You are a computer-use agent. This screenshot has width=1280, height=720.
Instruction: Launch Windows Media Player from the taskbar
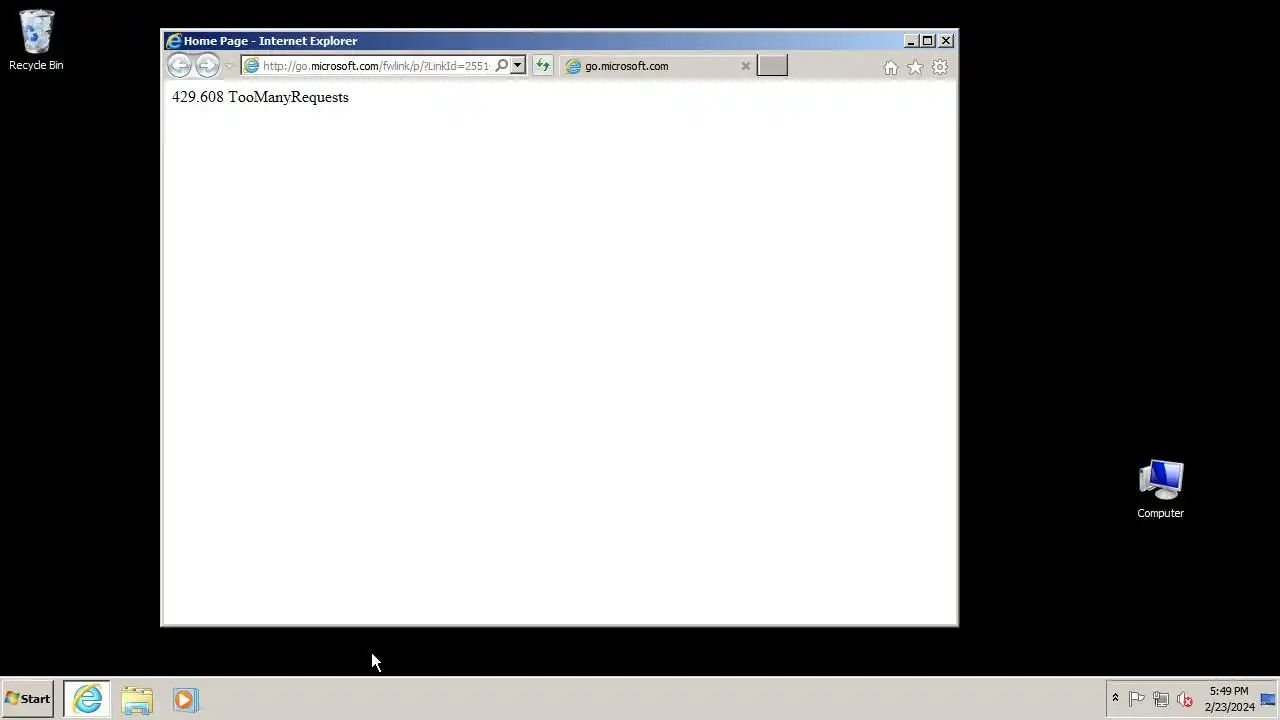pos(185,699)
